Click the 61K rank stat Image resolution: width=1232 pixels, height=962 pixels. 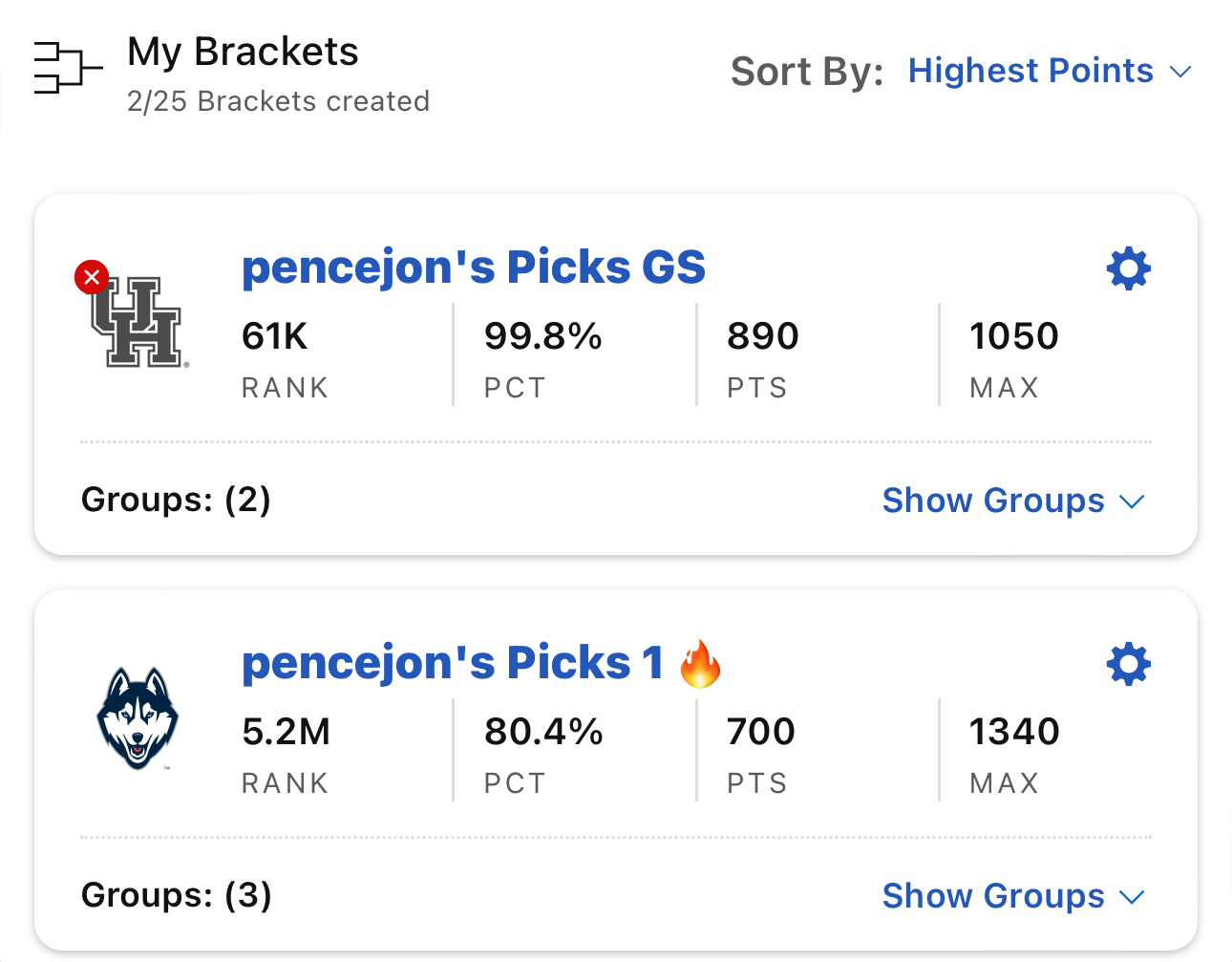(x=285, y=360)
